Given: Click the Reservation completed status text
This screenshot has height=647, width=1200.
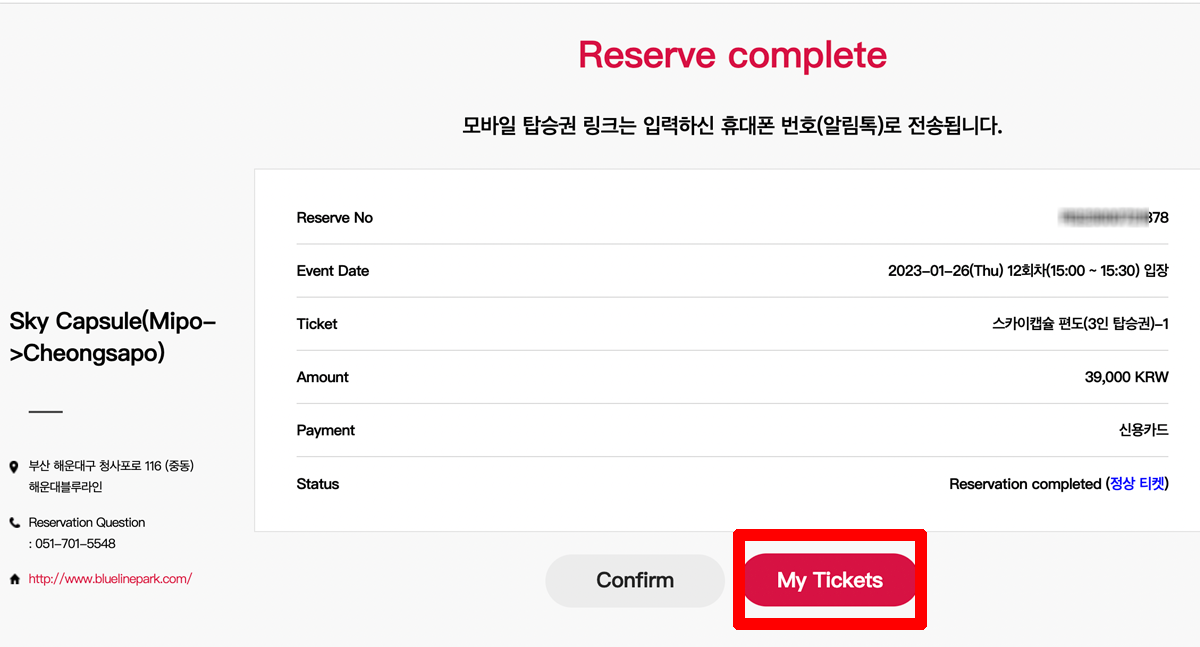Looking at the screenshot, I should [x=1024, y=484].
